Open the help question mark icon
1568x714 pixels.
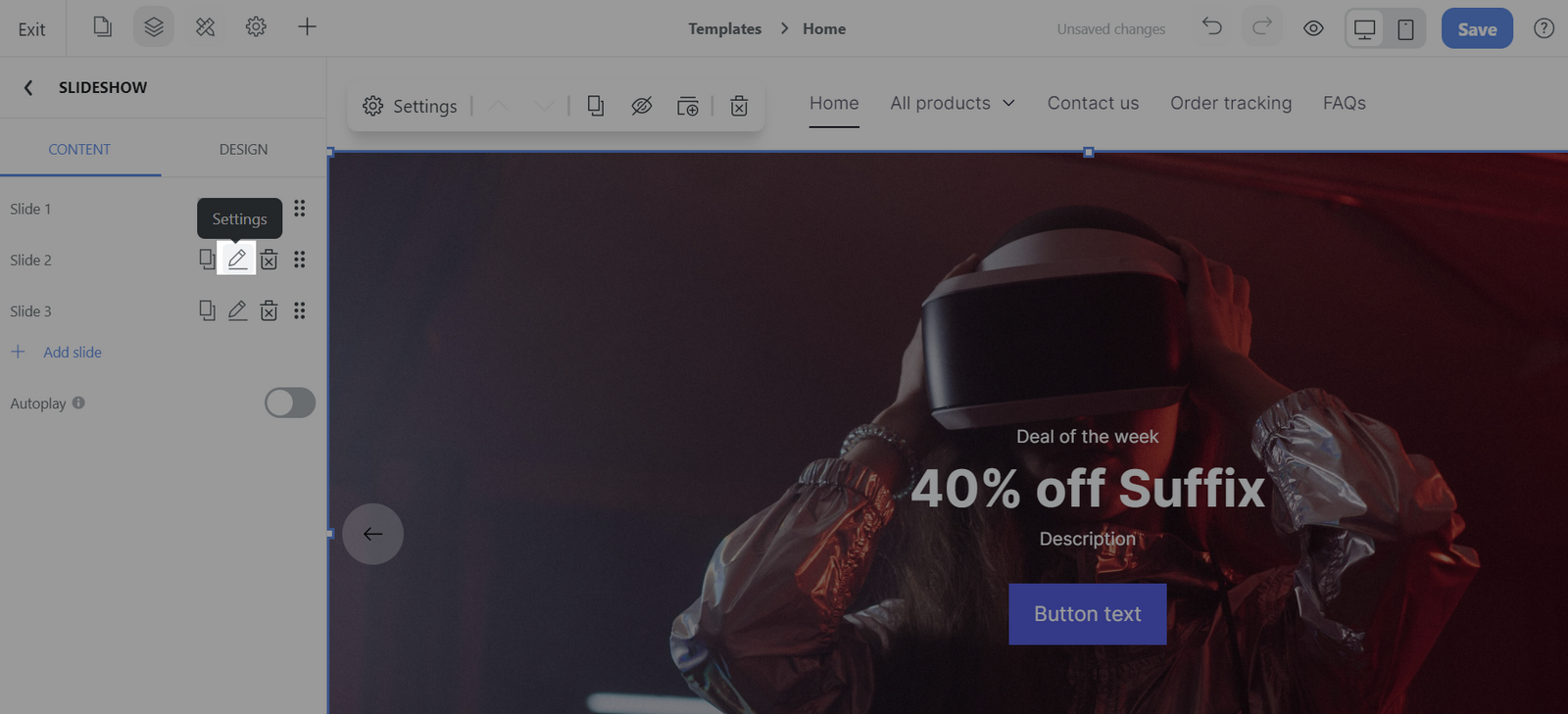[1543, 28]
